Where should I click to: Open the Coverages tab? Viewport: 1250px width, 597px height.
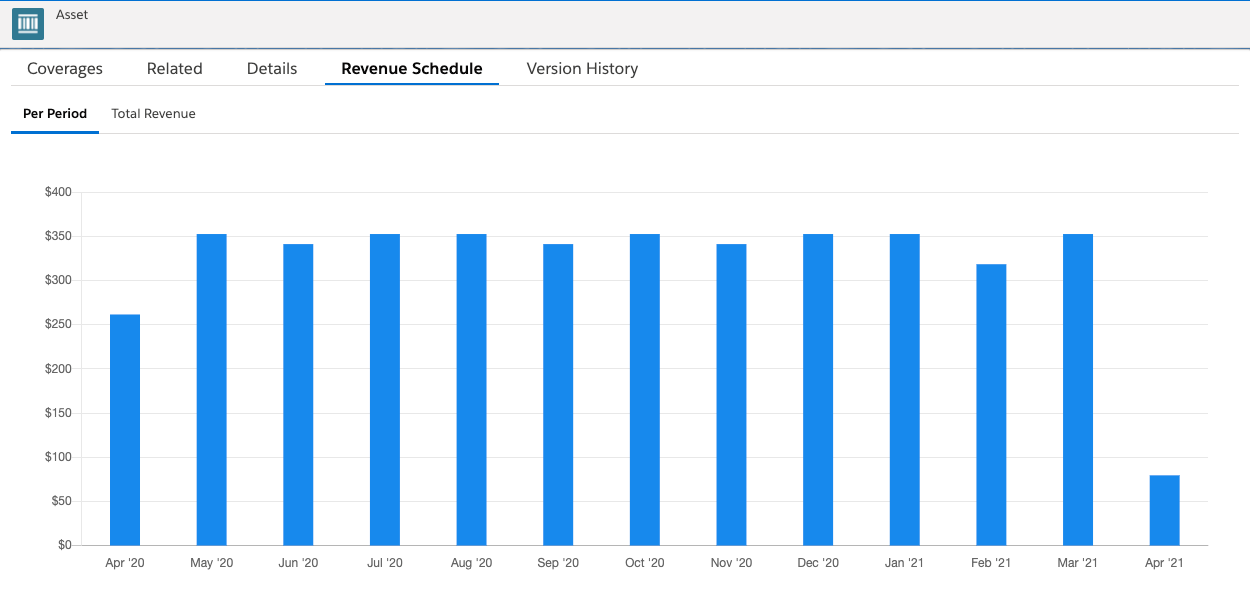[x=65, y=69]
